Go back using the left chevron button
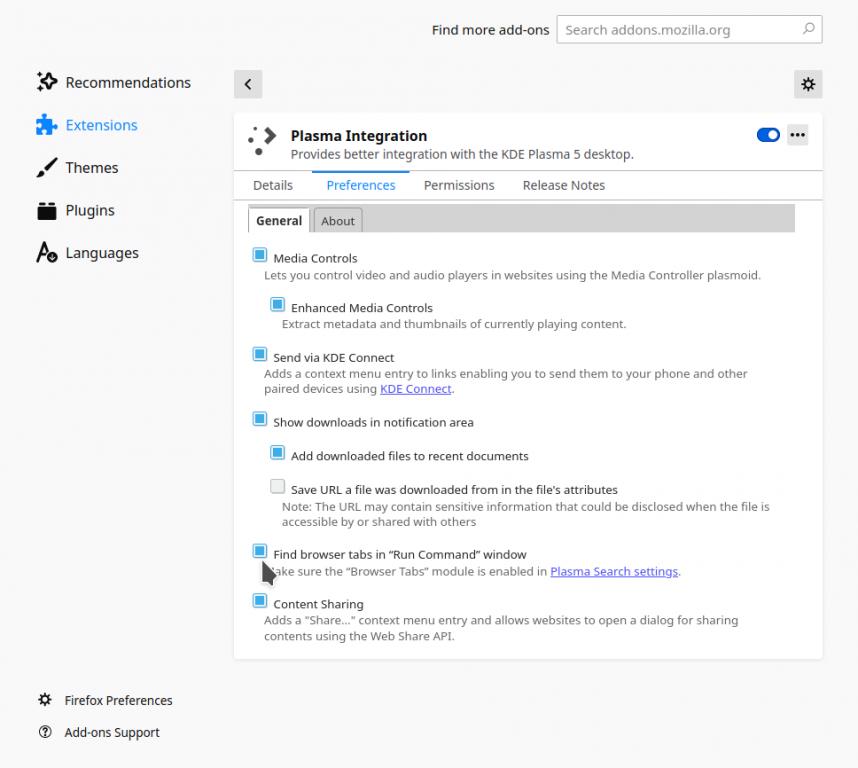This screenshot has height=768, width=858. 248,85
